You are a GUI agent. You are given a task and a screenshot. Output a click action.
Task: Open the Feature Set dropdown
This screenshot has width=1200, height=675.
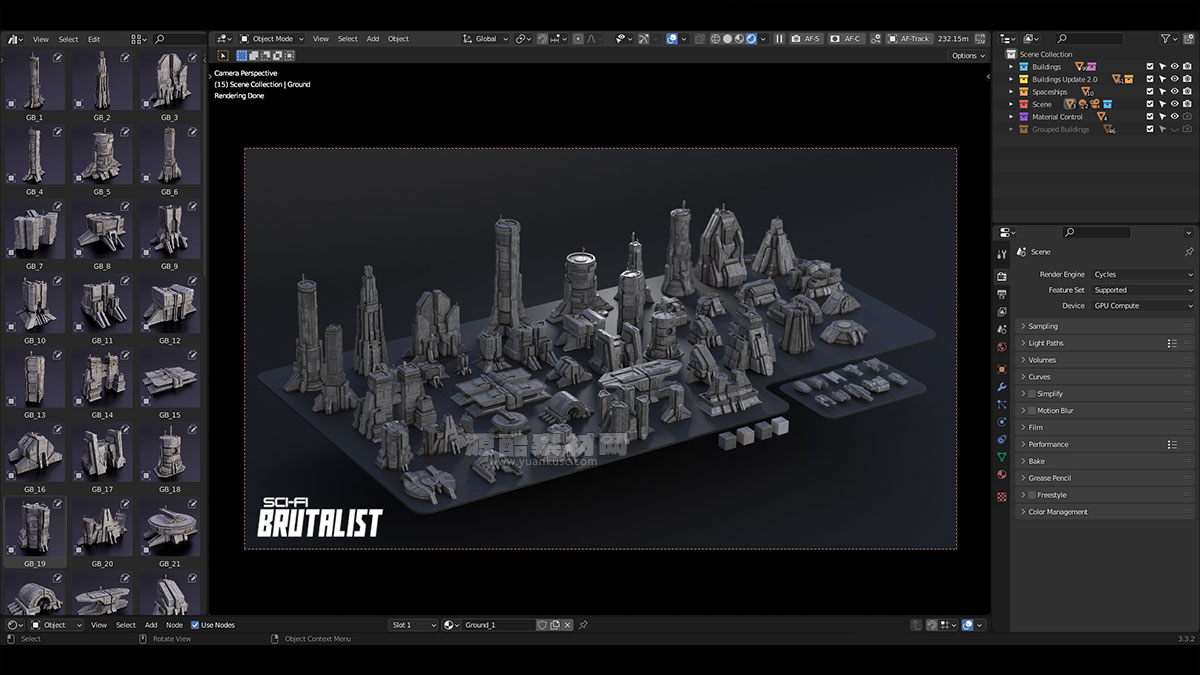click(1142, 290)
